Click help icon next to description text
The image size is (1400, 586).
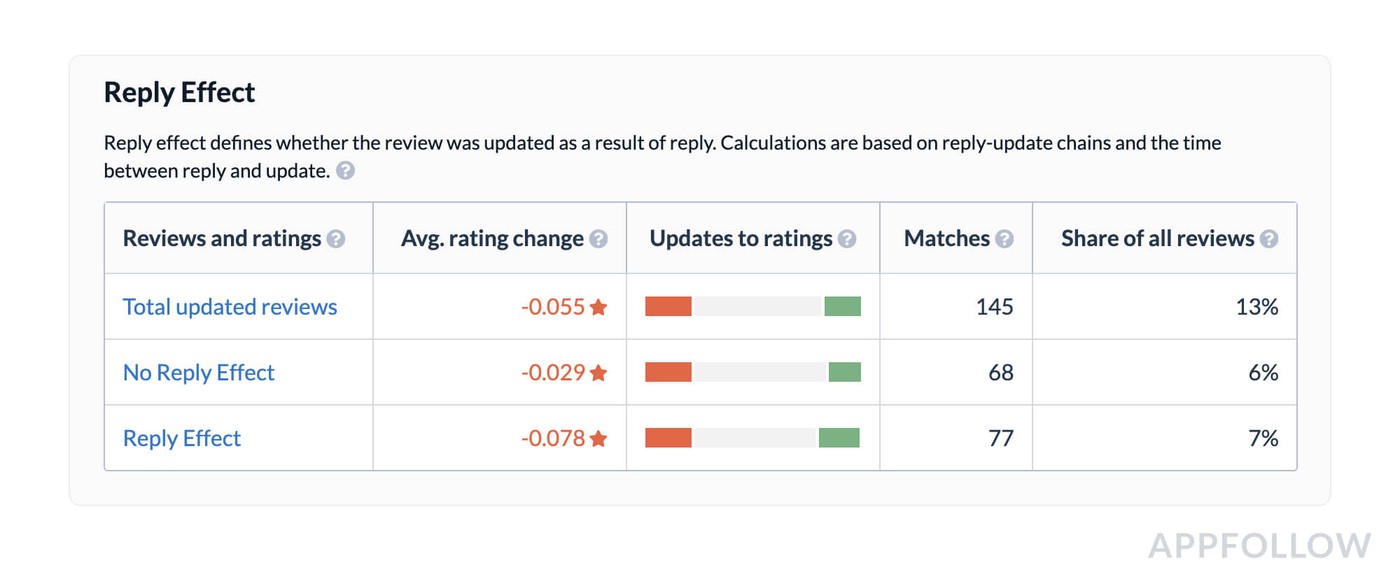(345, 171)
